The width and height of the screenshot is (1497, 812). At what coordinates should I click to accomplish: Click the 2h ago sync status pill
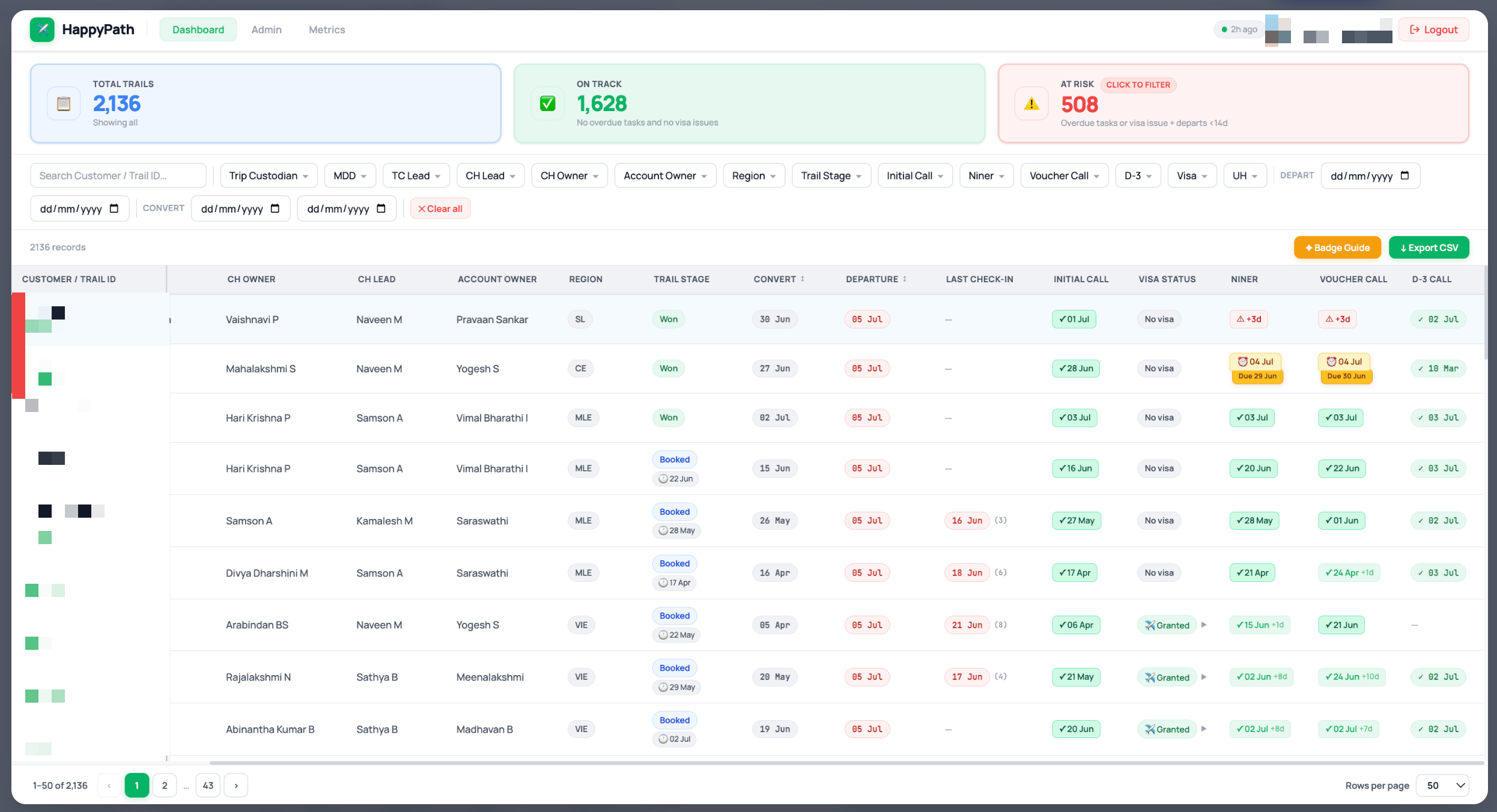point(1239,29)
